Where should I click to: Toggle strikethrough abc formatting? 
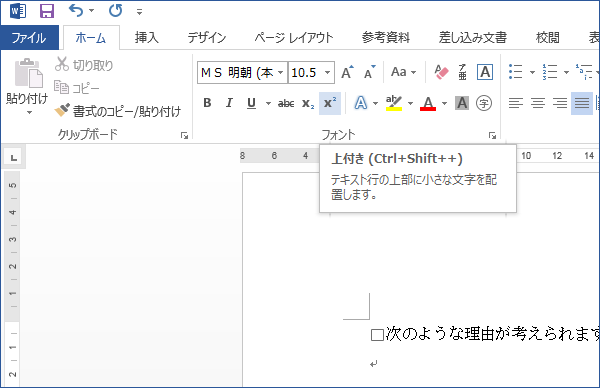click(286, 103)
